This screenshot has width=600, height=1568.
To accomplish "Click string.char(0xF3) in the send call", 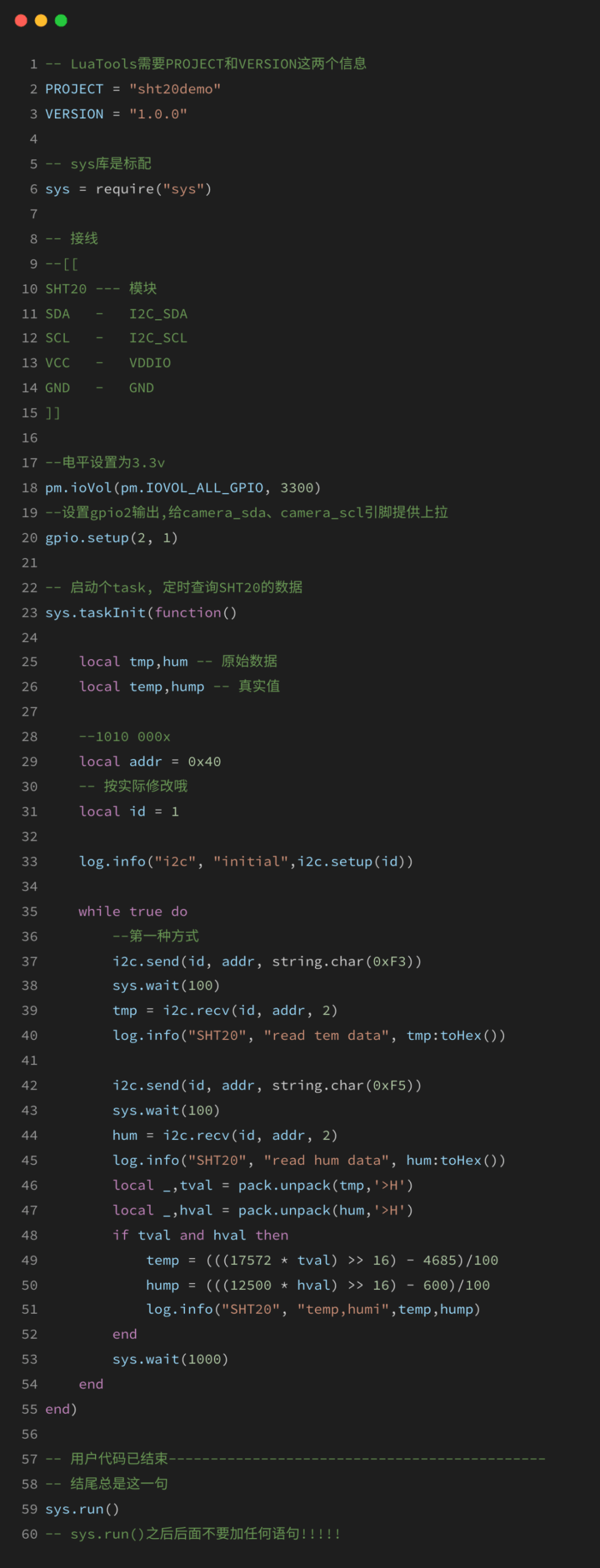I will 346,962.
